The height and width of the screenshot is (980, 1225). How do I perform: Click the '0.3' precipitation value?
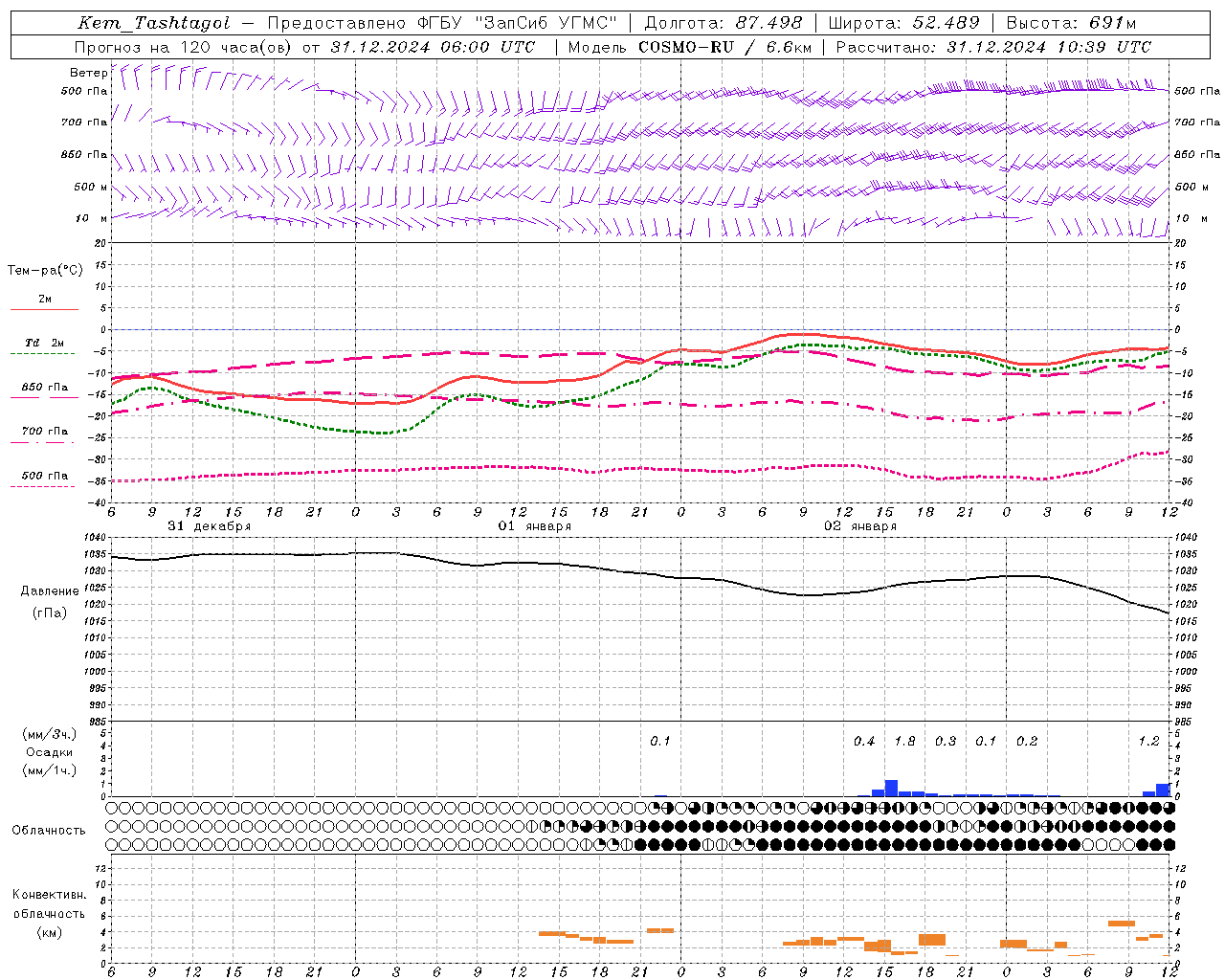946,741
